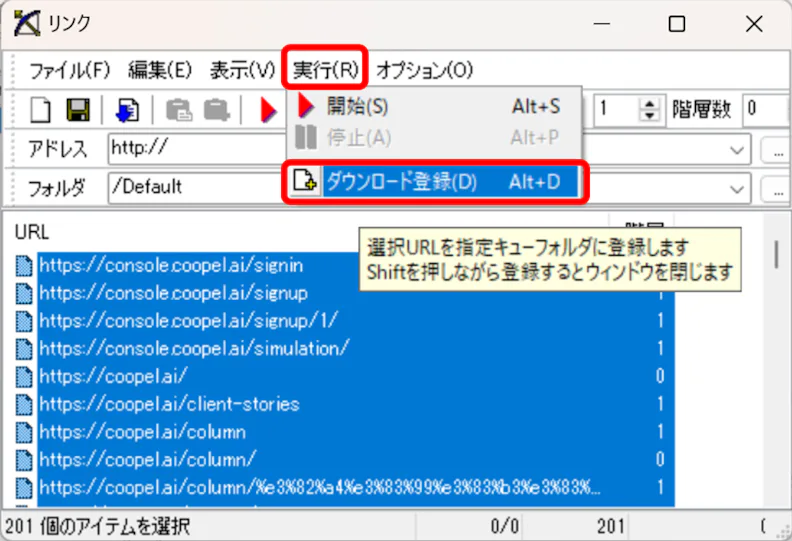Expand the フォルダ combo box dropdown
792x541 pixels.
(x=737, y=189)
